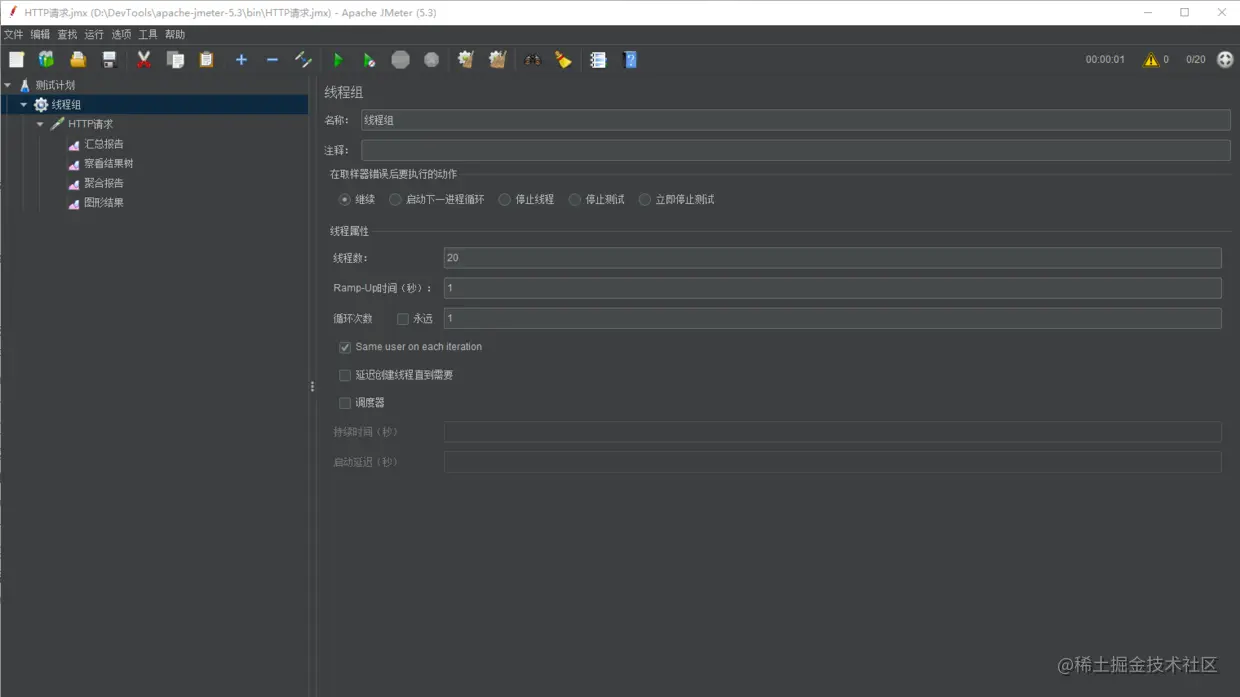Select 聚合报告 listener in the tree

point(104,183)
